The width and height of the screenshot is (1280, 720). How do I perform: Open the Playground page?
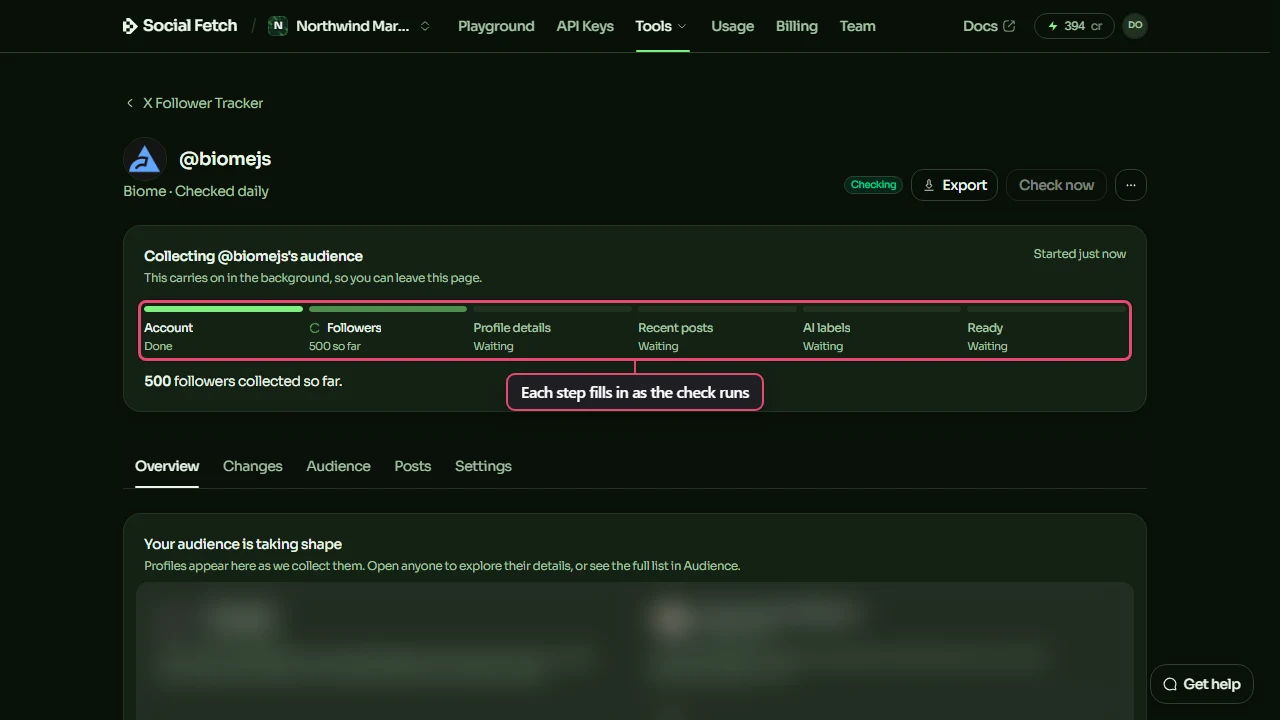[496, 26]
